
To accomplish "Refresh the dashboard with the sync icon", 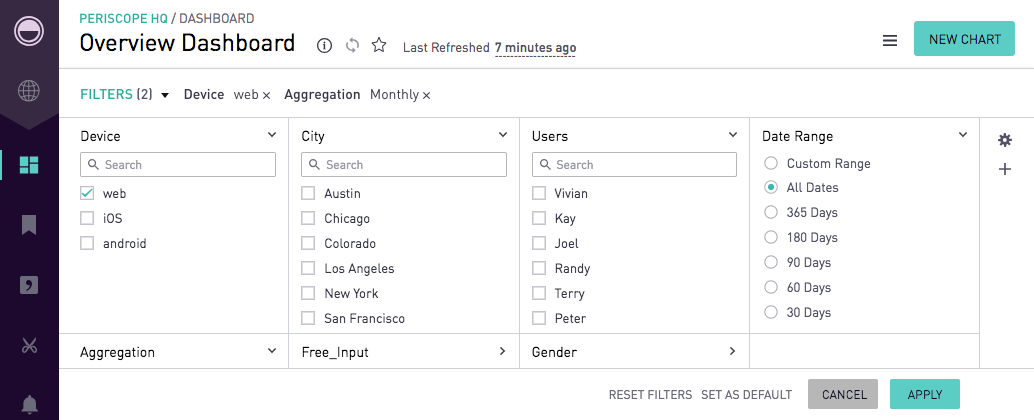I will tap(352, 45).
